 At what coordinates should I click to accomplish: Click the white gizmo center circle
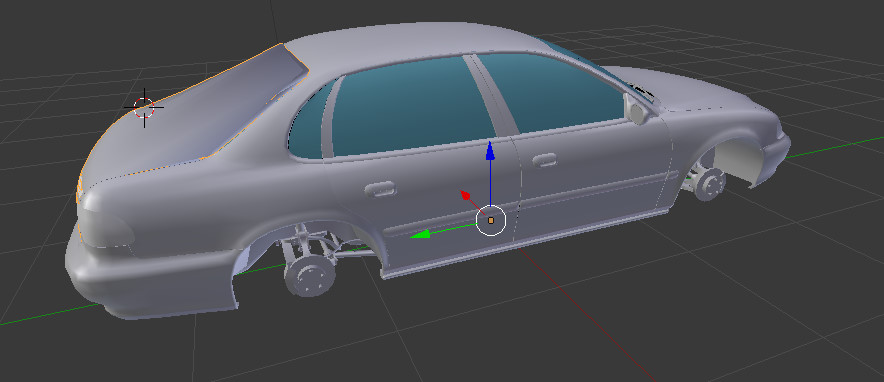click(490, 220)
